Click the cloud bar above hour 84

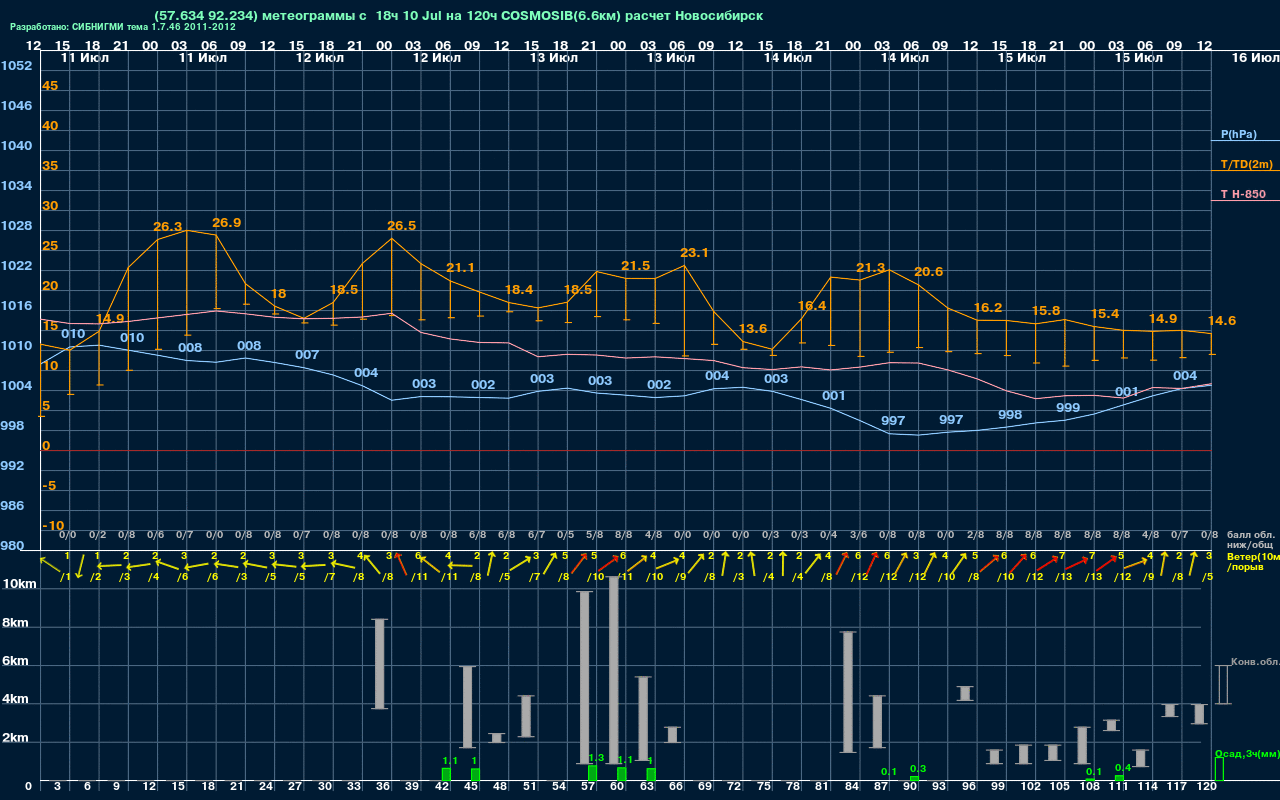[x=848, y=692]
